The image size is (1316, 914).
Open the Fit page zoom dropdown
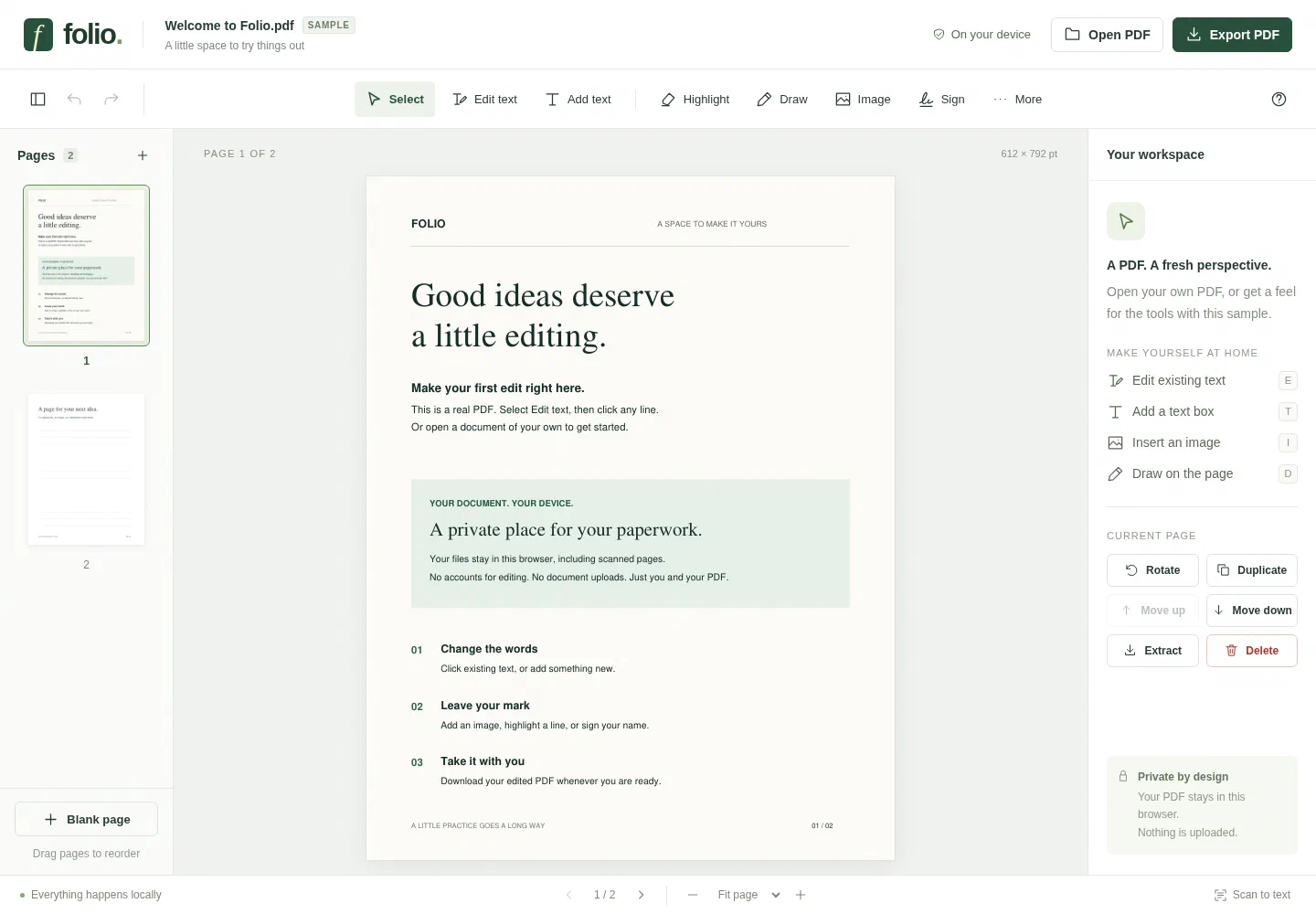748,895
